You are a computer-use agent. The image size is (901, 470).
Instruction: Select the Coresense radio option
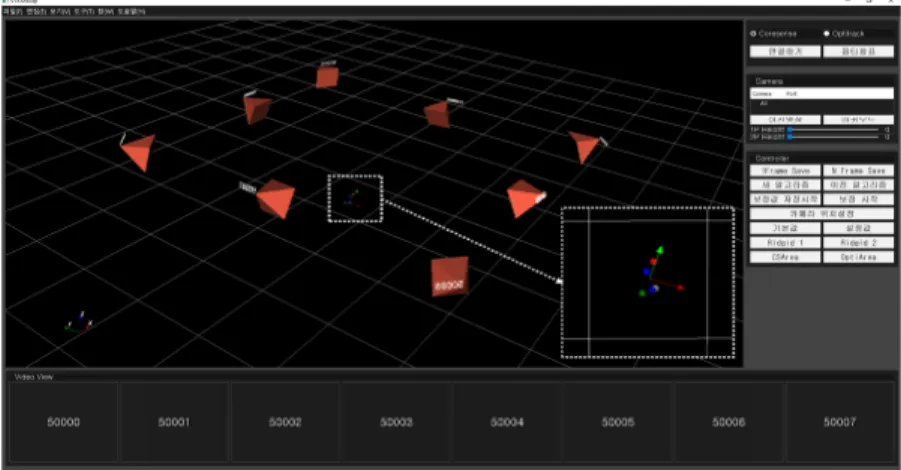click(753, 34)
